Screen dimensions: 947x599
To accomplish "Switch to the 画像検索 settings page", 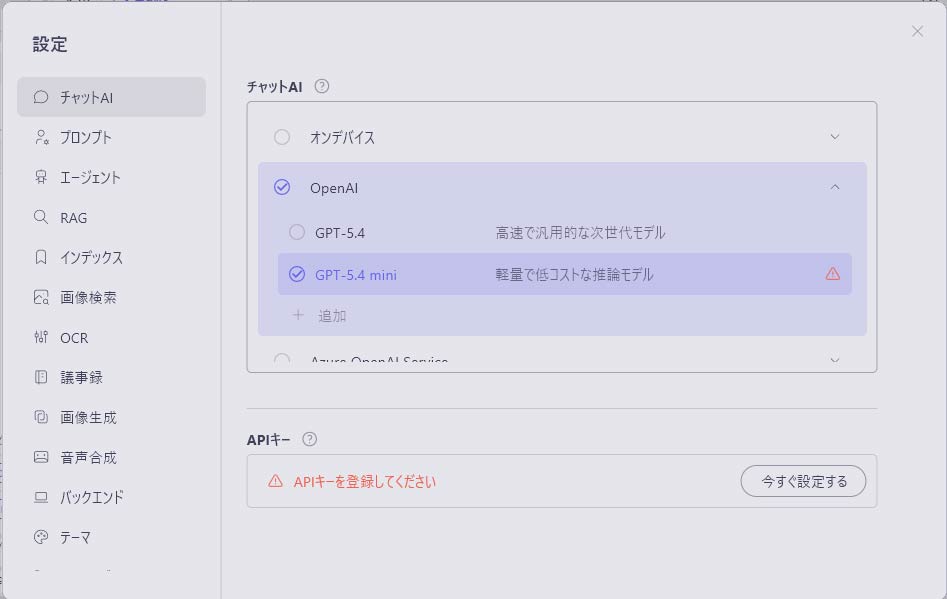I will click(x=111, y=297).
